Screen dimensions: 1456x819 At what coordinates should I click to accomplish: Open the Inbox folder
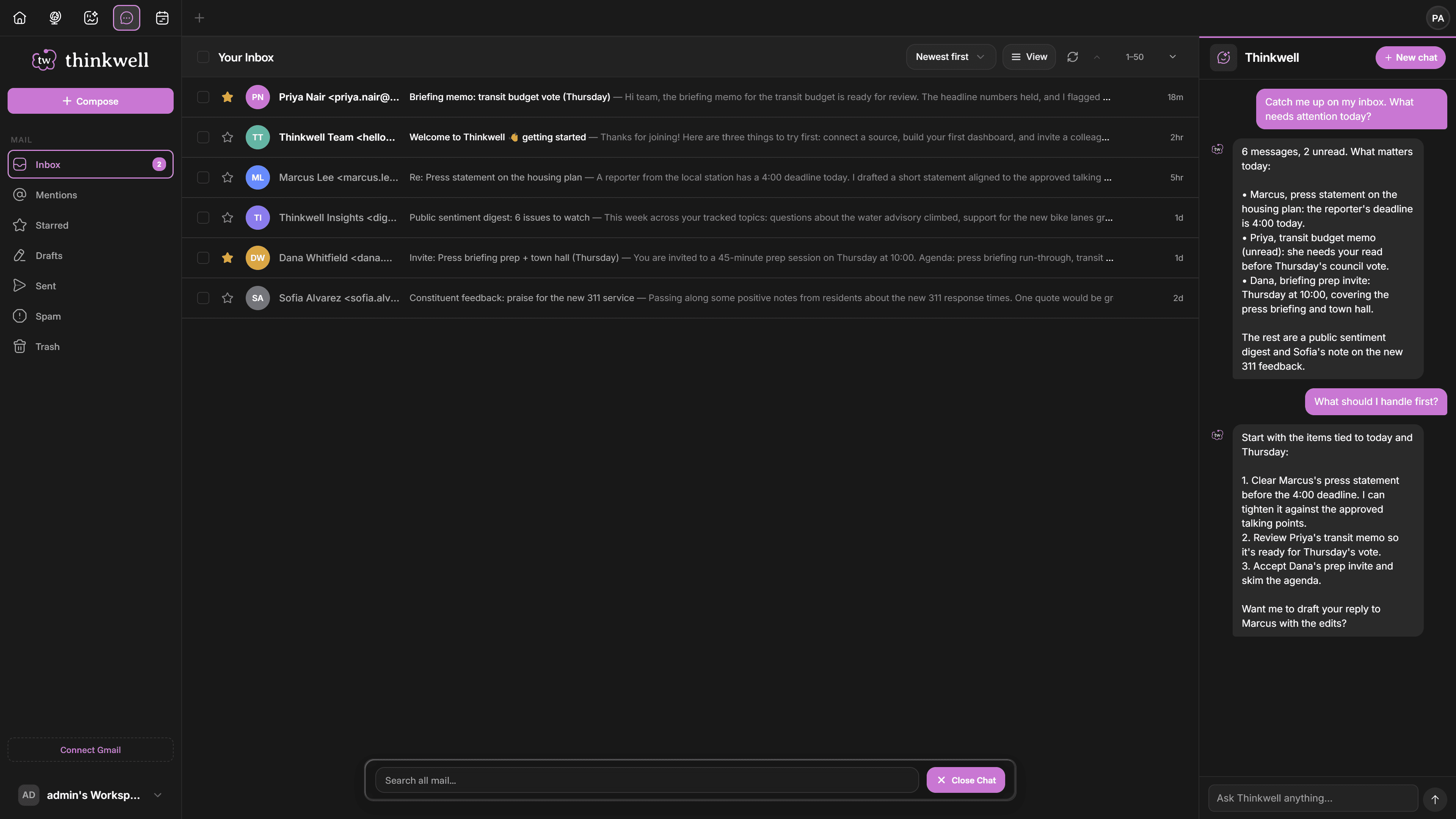91,165
